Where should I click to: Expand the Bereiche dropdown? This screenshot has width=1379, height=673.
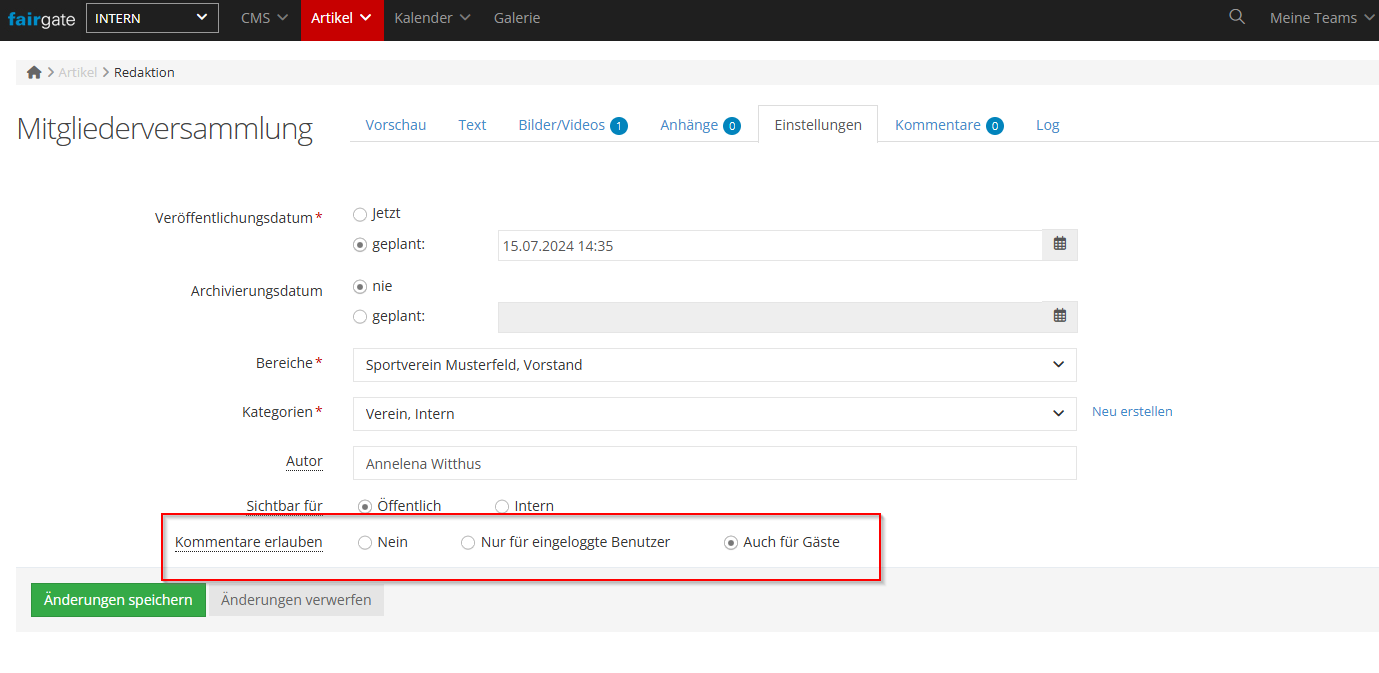coord(714,365)
